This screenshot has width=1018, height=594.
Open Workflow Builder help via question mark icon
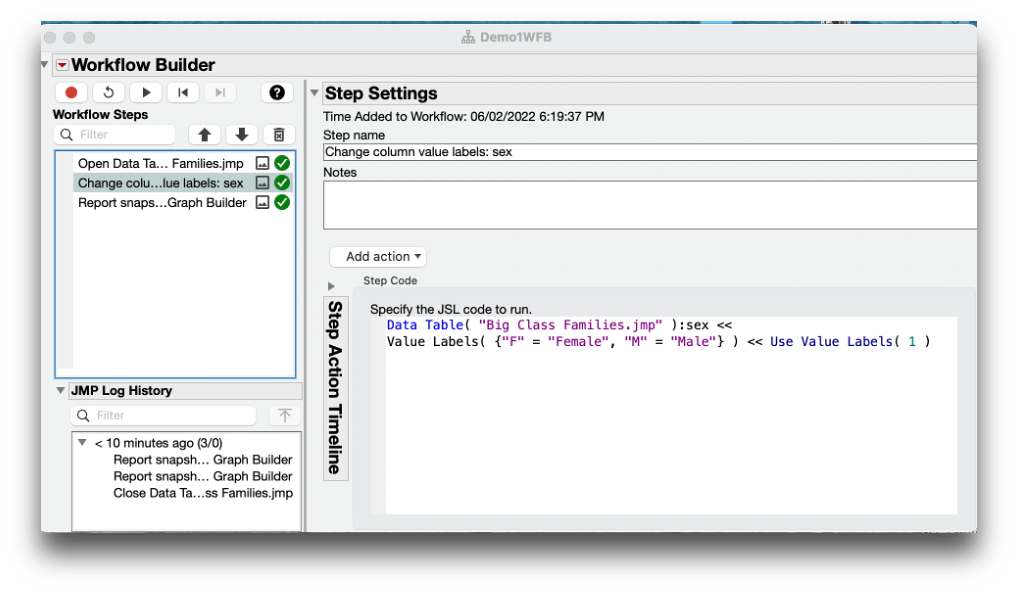(x=276, y=92)
